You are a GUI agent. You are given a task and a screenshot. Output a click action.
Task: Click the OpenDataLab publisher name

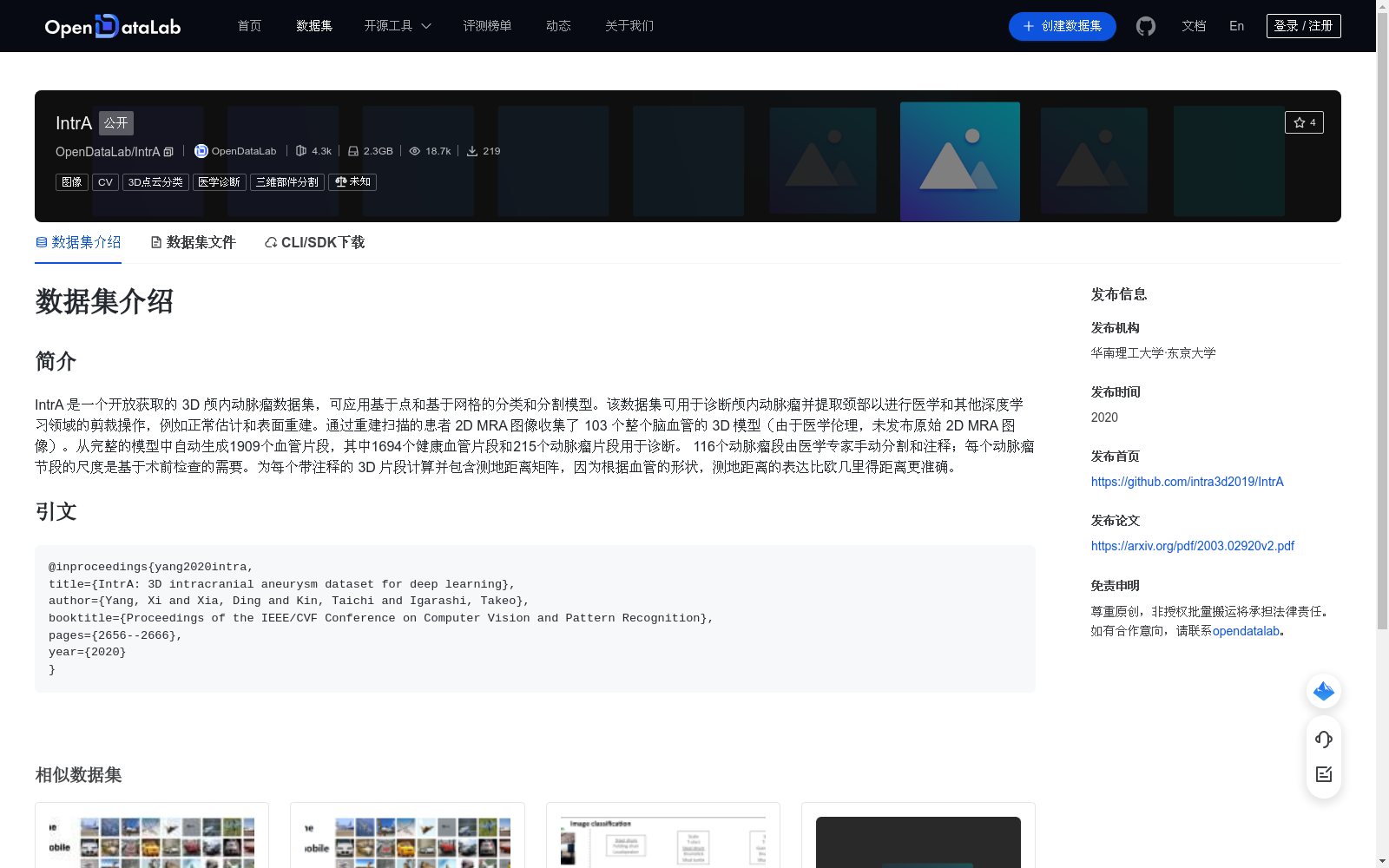point(244,151)
